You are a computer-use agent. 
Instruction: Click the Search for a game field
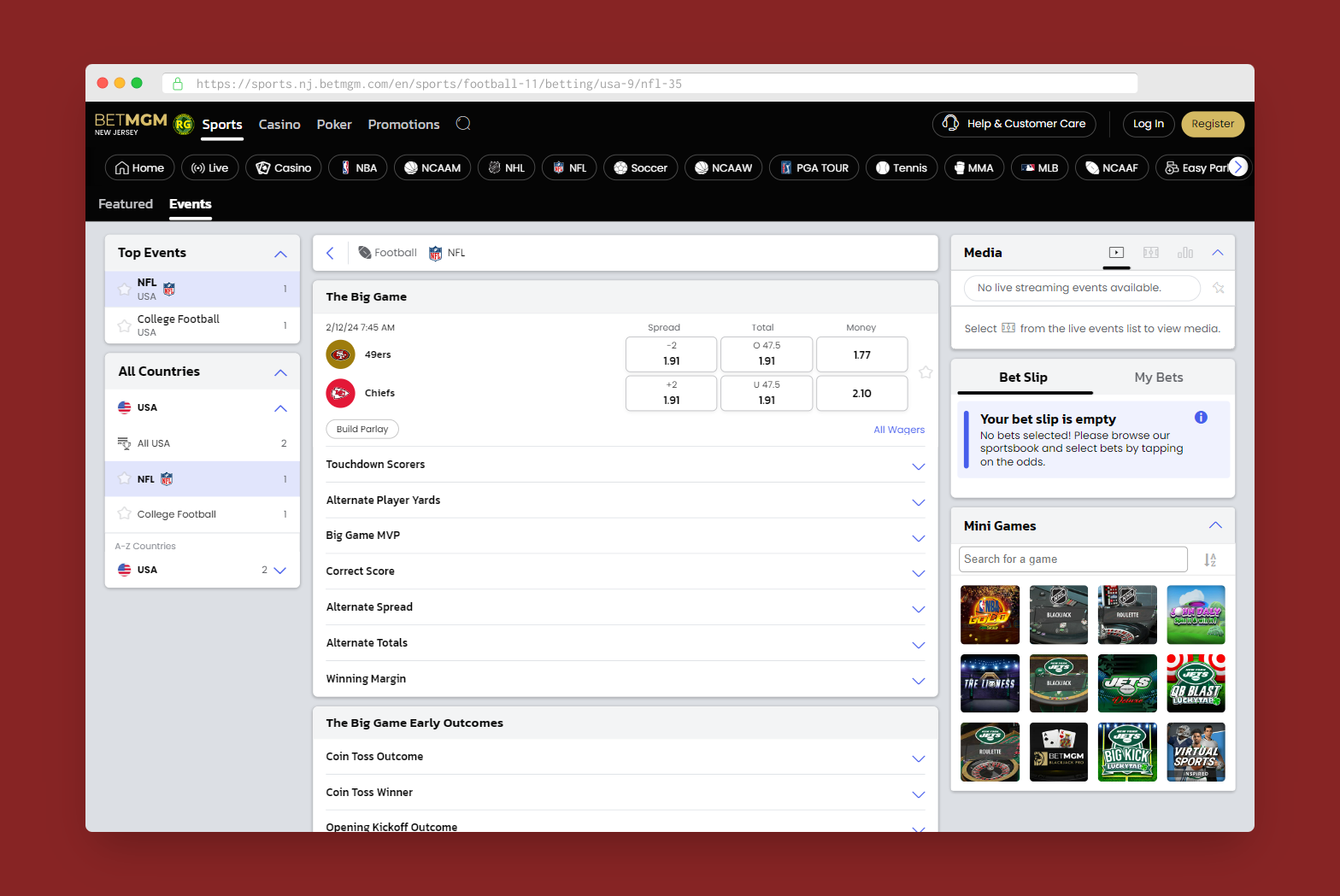point(1073,559)
